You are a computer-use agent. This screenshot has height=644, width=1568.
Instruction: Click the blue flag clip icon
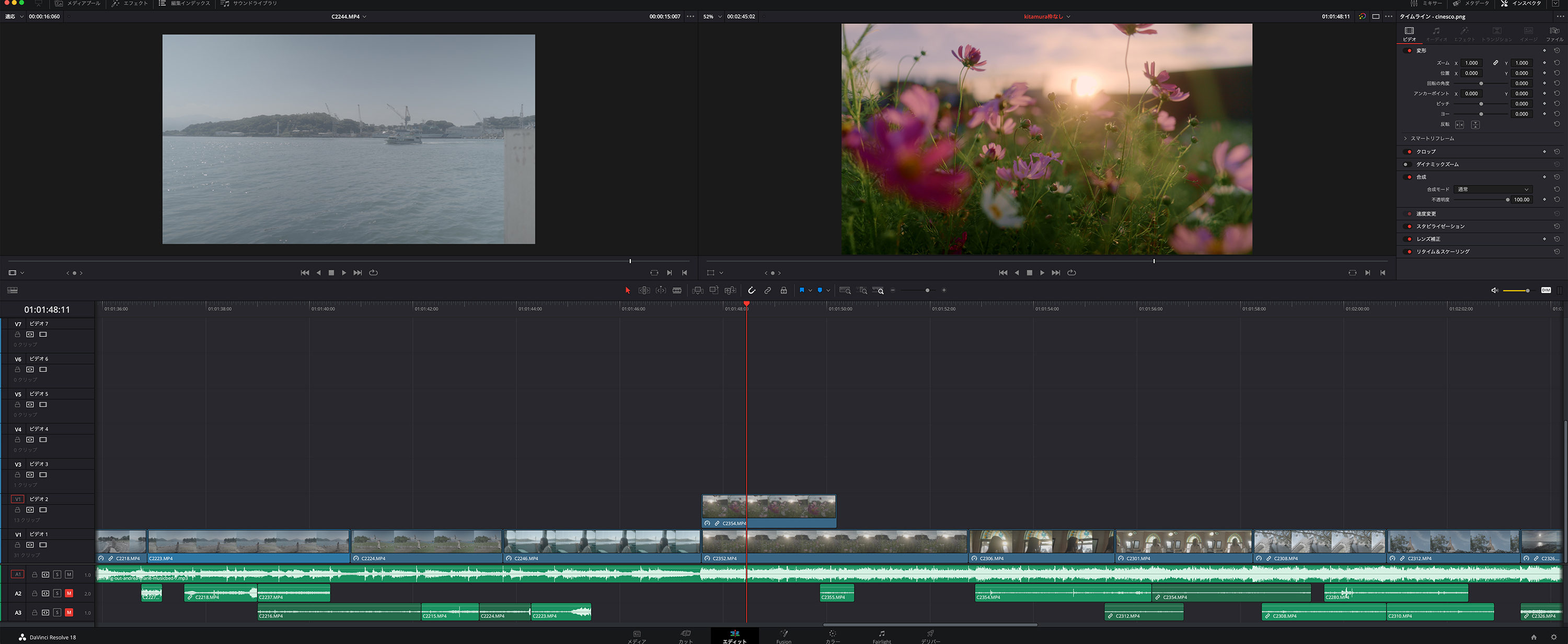point(802,291)
